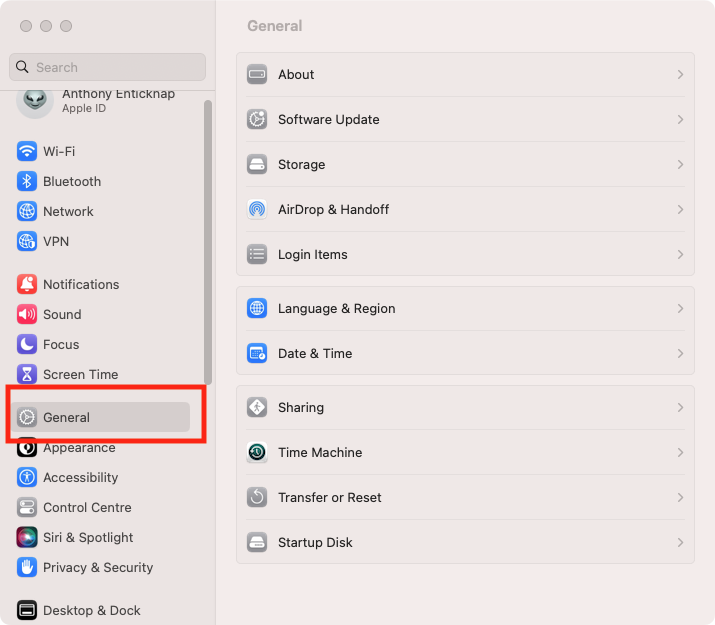Click the Date & Time calendar icon

(x=257, y=354)
